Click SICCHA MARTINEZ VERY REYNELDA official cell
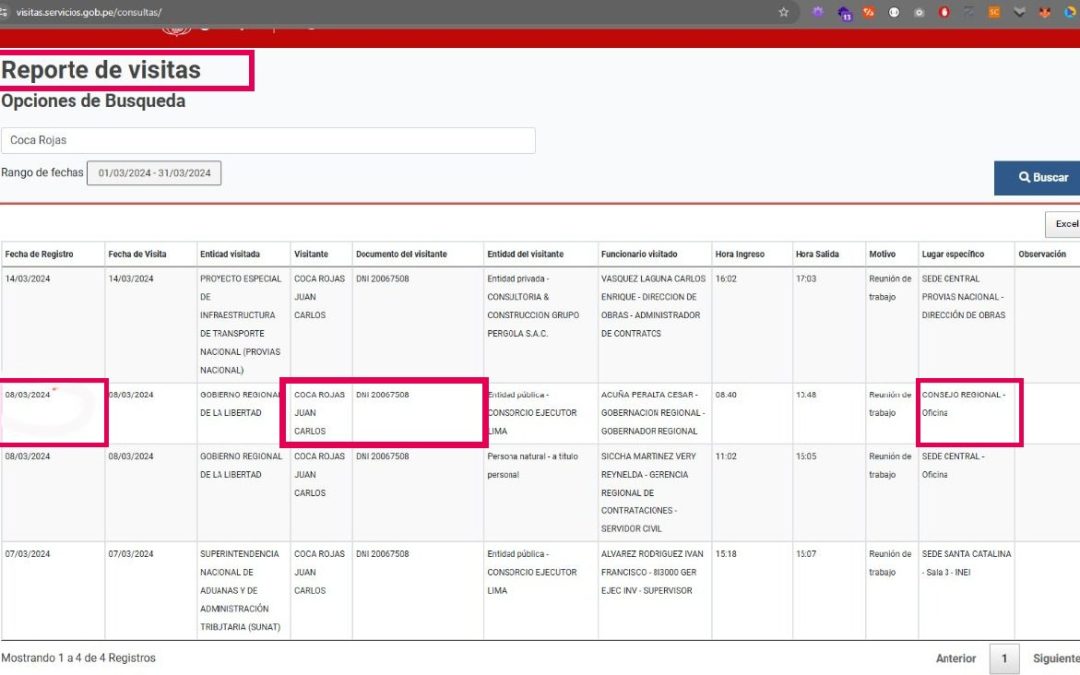Screen dimensions: 1080x675 (654, 492)
